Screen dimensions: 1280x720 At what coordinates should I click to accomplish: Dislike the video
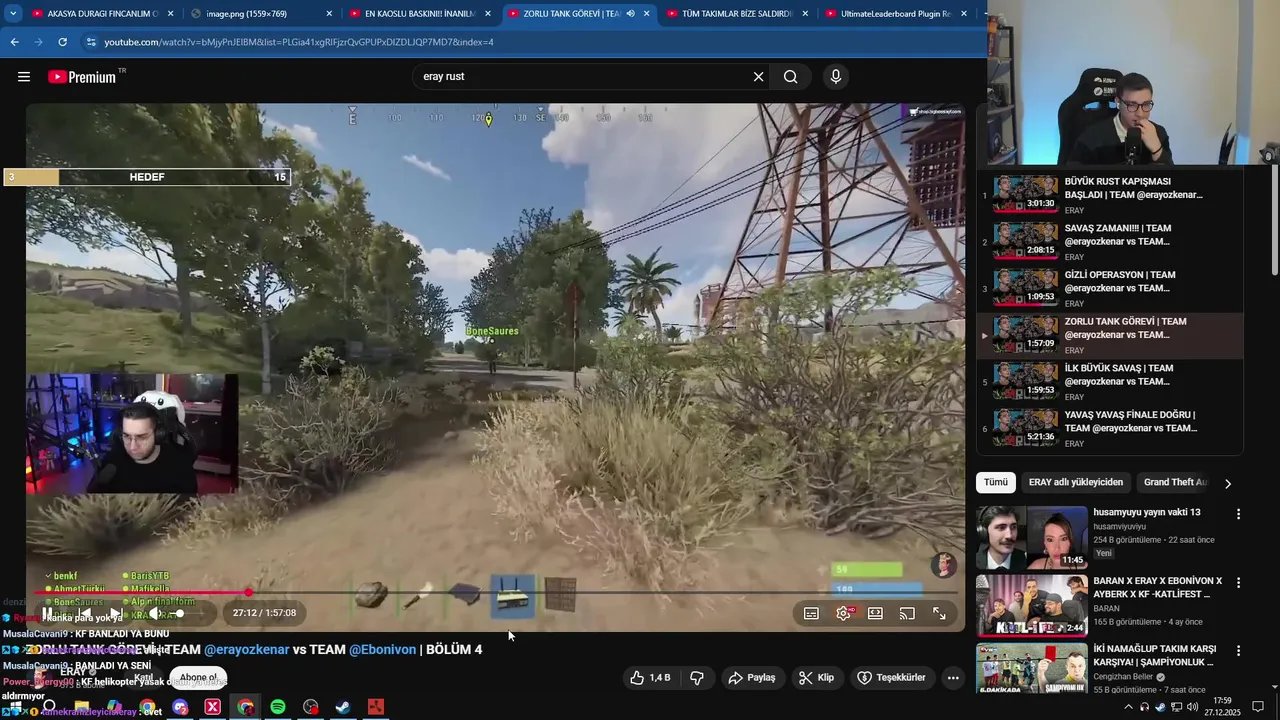(x=697, y=678)
